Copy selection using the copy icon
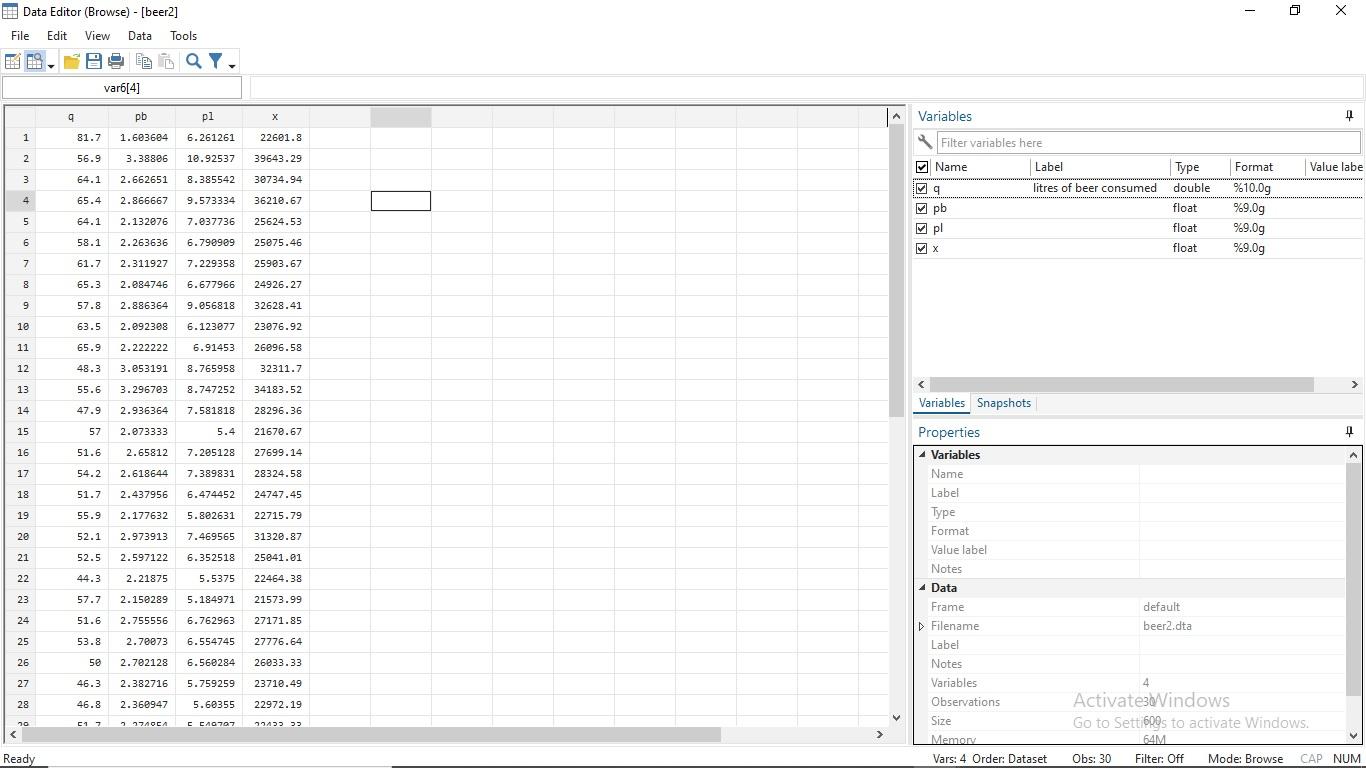The height and width of the screenshot is (768, 1366). (x=143, y=61)
